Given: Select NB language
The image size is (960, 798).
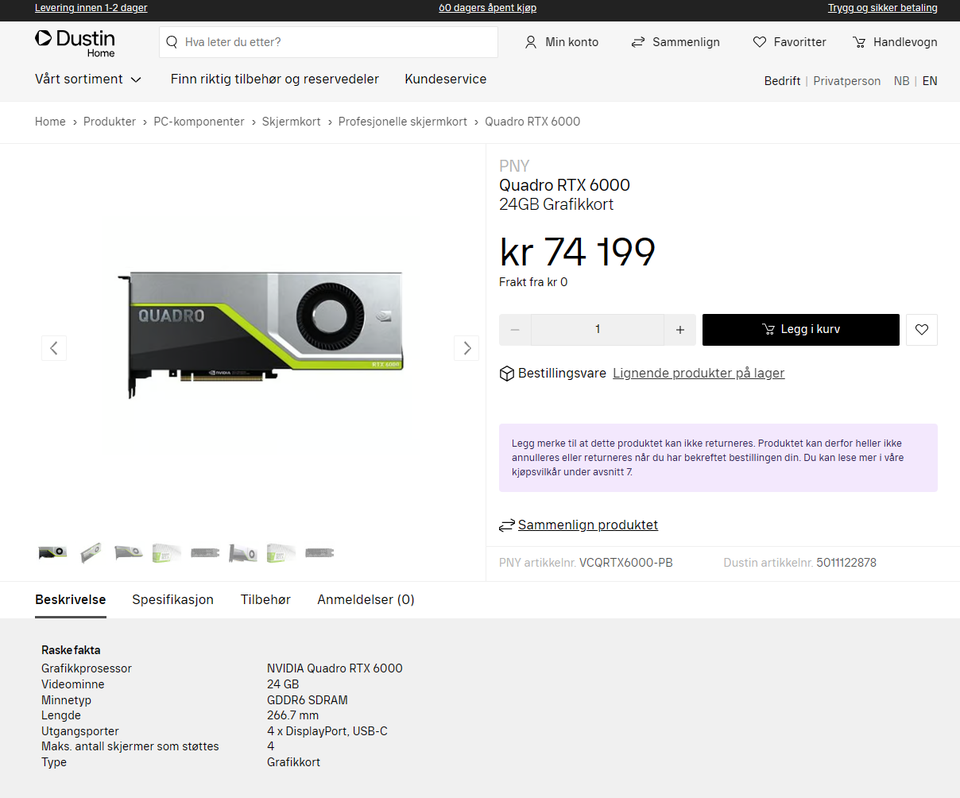Looking at the screenshot, I should point(901,81).
